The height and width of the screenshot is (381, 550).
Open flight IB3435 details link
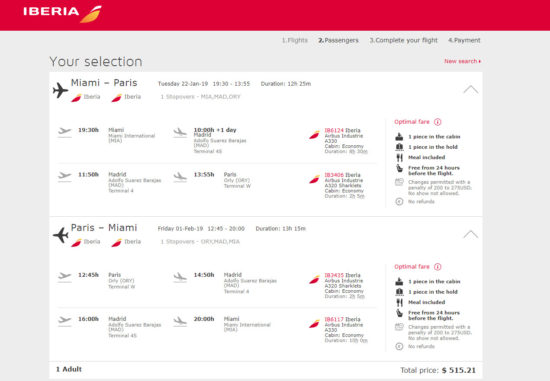click(334, 275)
